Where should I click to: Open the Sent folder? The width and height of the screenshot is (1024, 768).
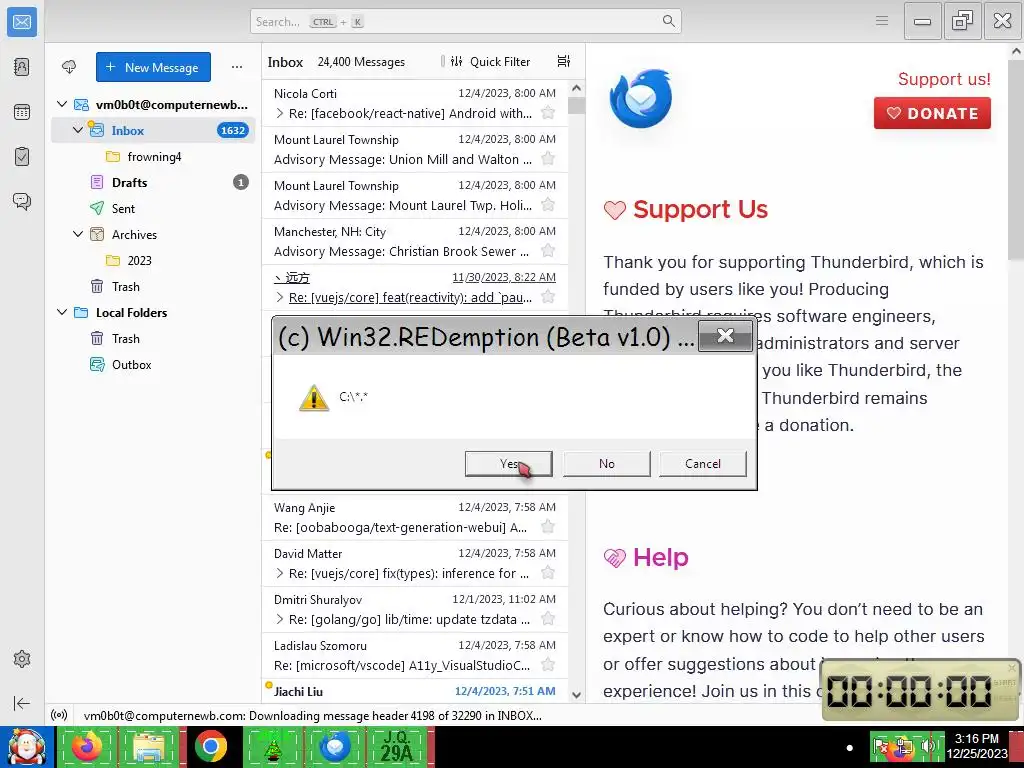click(153, 208)
